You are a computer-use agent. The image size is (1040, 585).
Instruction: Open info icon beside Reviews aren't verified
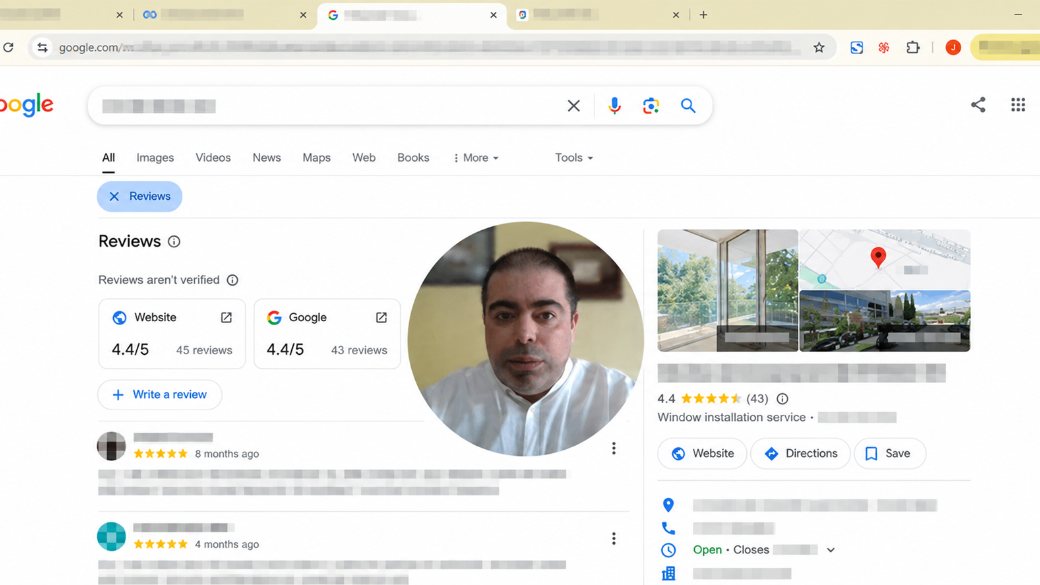pos(232,280)
